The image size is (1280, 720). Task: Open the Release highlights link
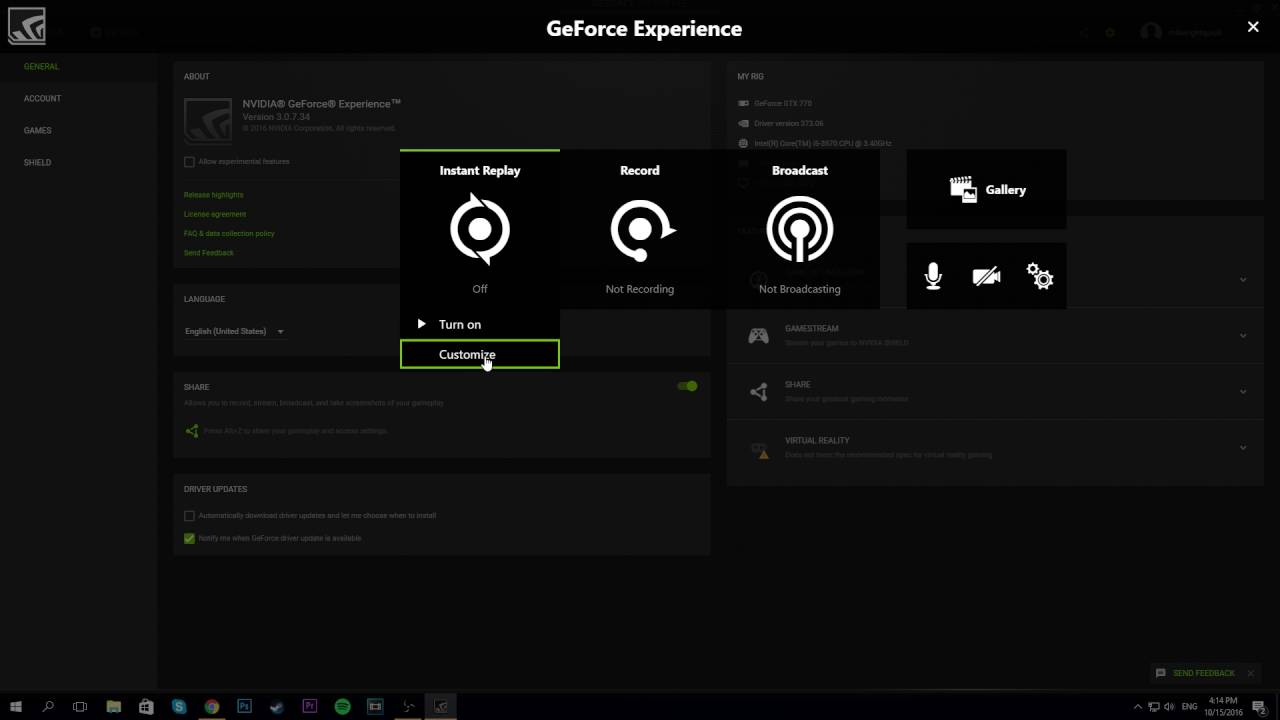[213, 195]
